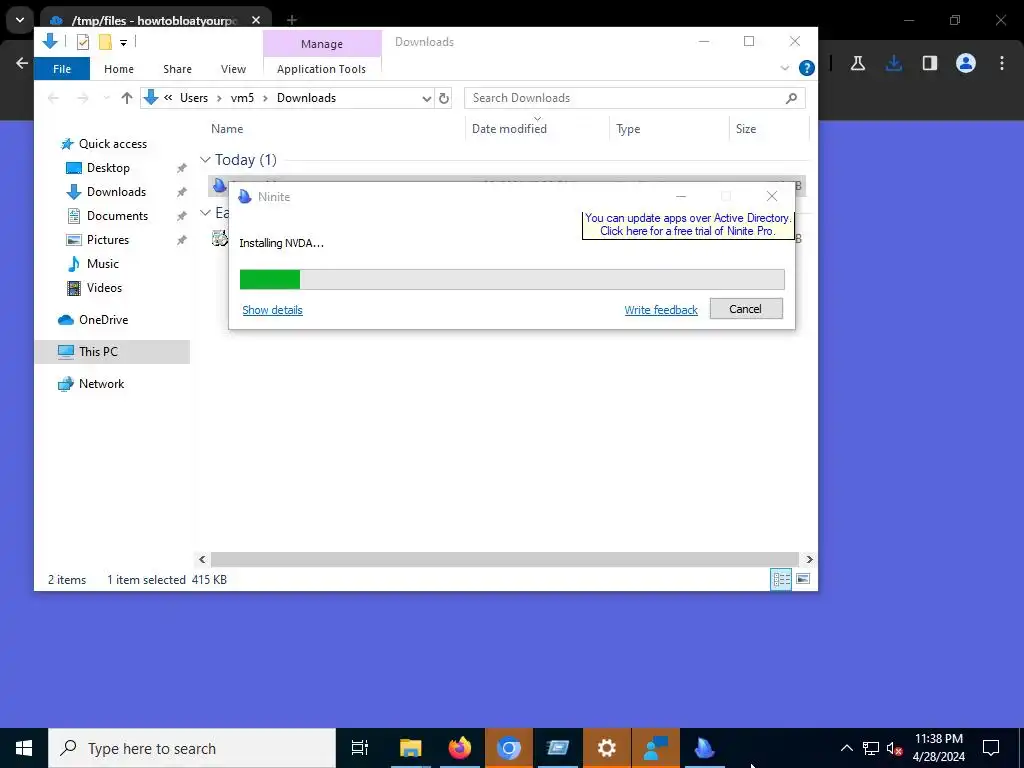Click the Ninite Pro trial tooltip

688,225
